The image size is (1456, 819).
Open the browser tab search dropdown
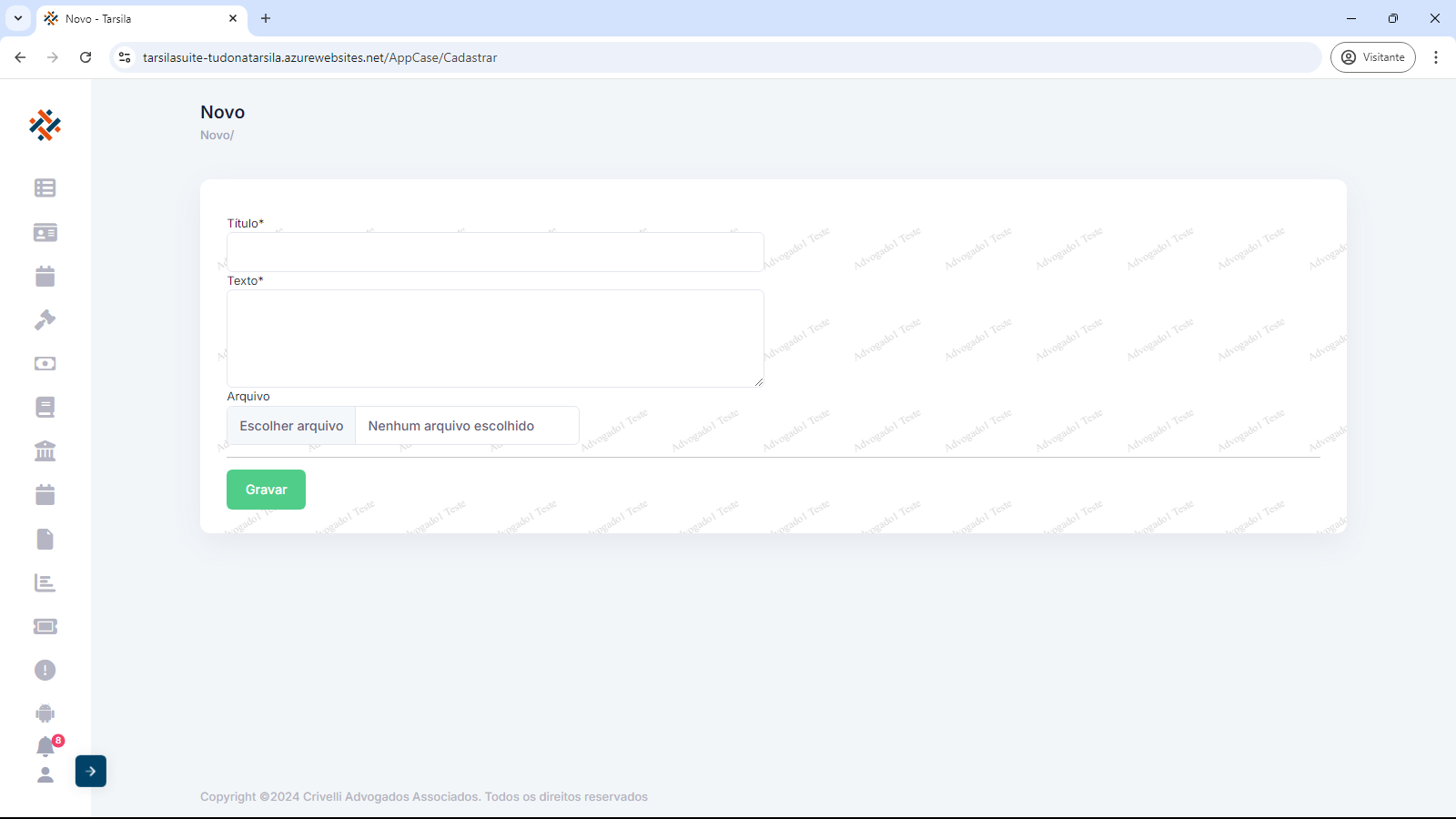[x=18, y=18]
